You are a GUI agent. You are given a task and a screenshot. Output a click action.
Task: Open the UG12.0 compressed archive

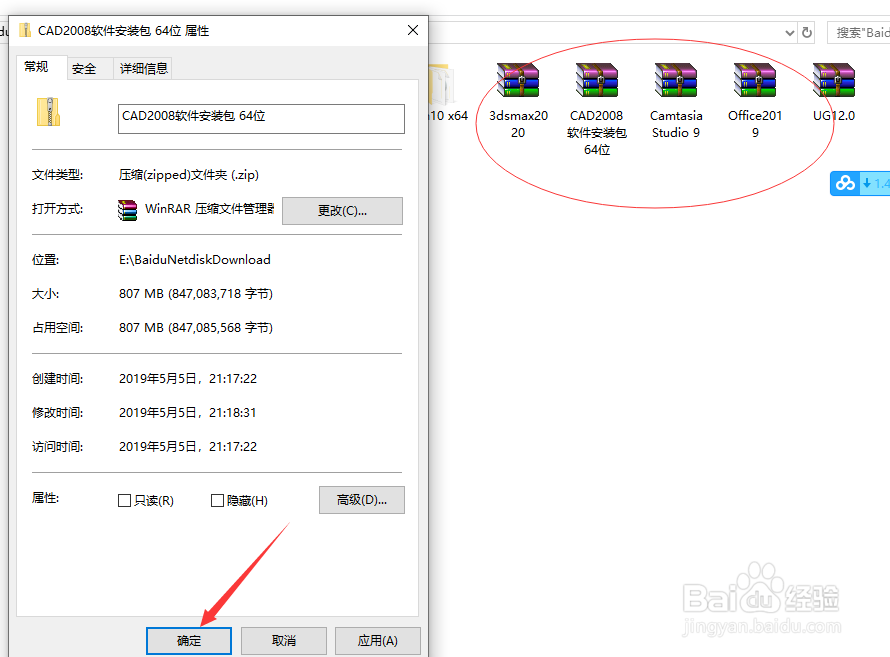coord(832,79)
